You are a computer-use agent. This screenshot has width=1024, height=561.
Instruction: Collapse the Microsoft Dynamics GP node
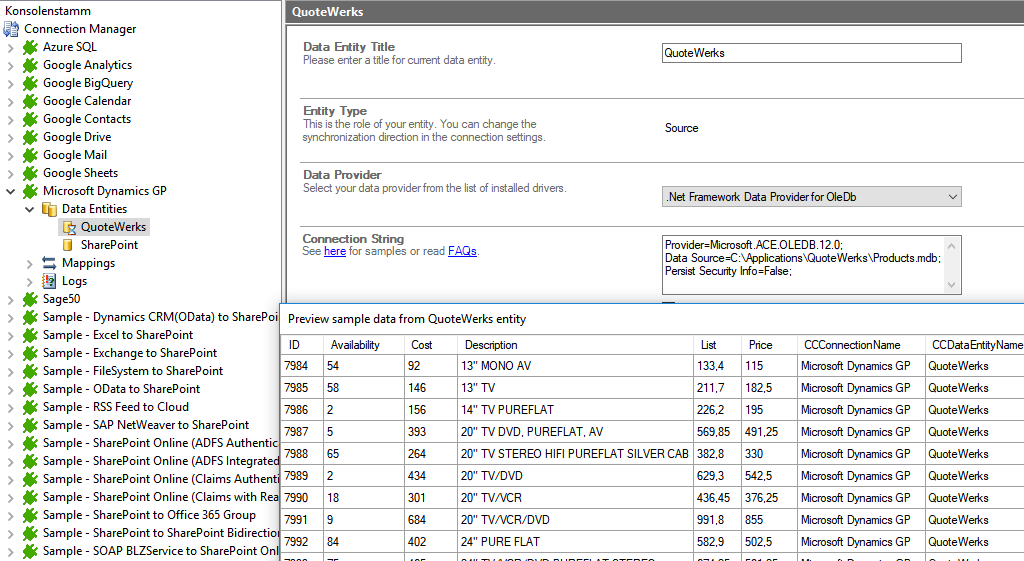coord(10,191)
